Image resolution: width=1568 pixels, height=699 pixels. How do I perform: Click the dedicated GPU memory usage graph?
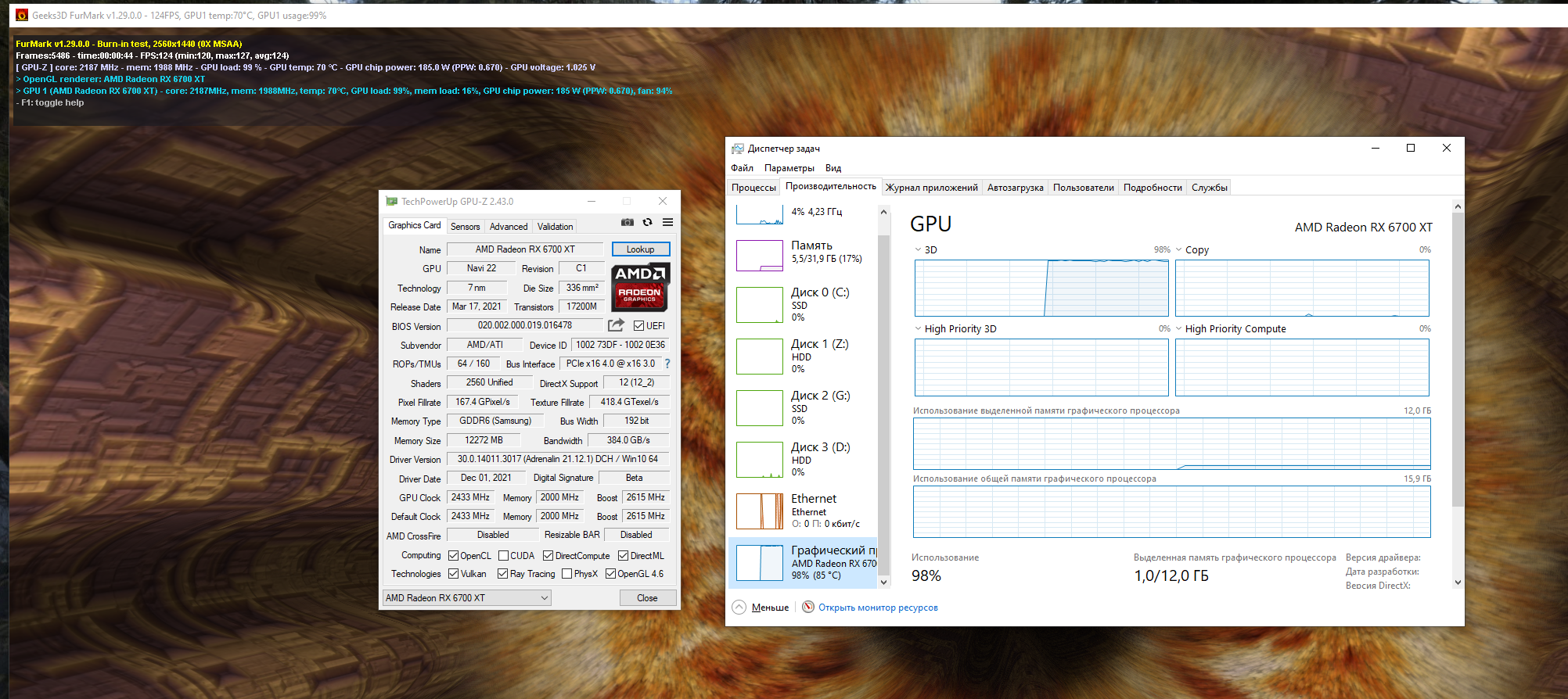[1172, 443]
